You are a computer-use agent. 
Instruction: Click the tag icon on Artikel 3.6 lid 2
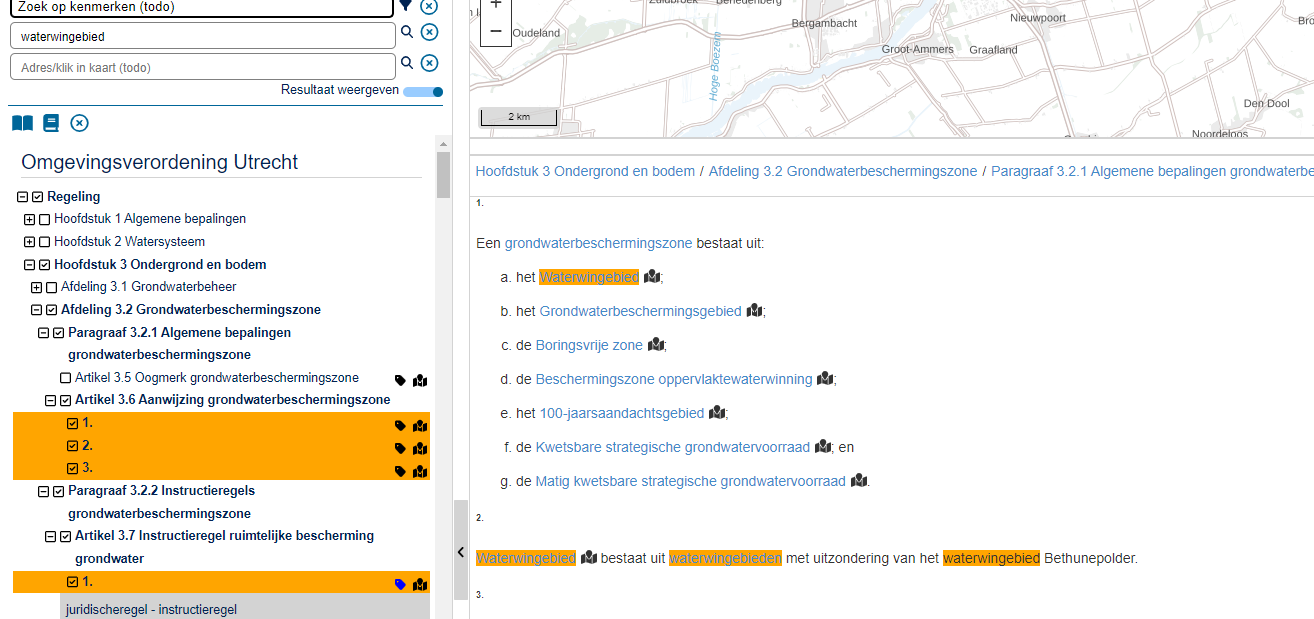coord(400,448)
